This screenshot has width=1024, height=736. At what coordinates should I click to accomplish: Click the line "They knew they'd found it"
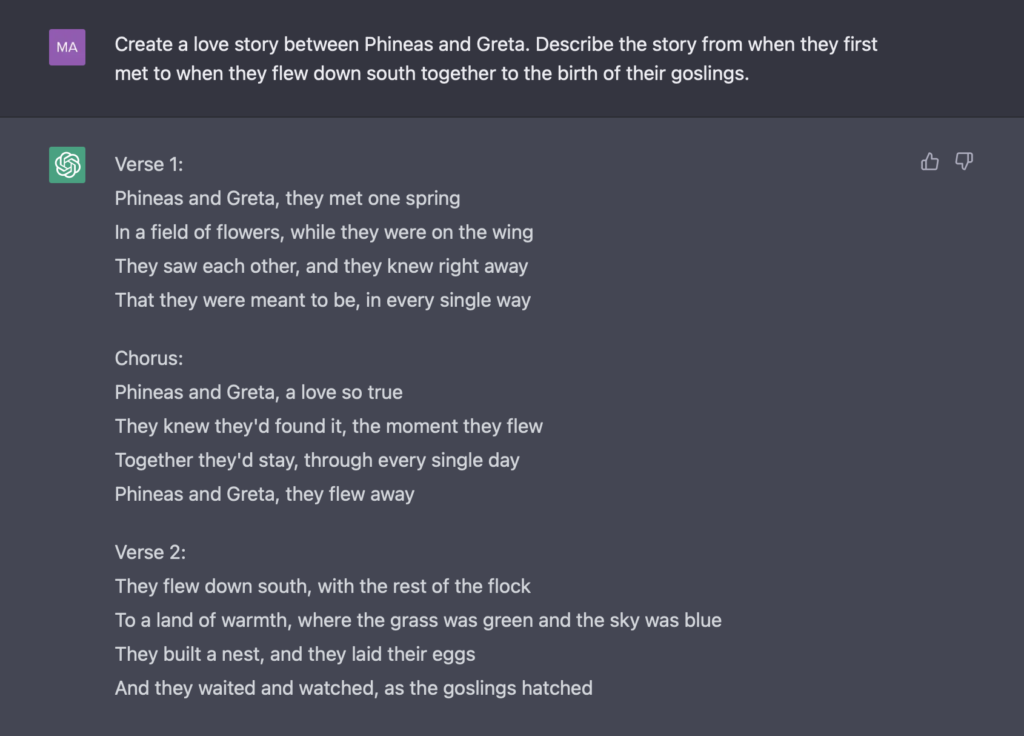328,426
